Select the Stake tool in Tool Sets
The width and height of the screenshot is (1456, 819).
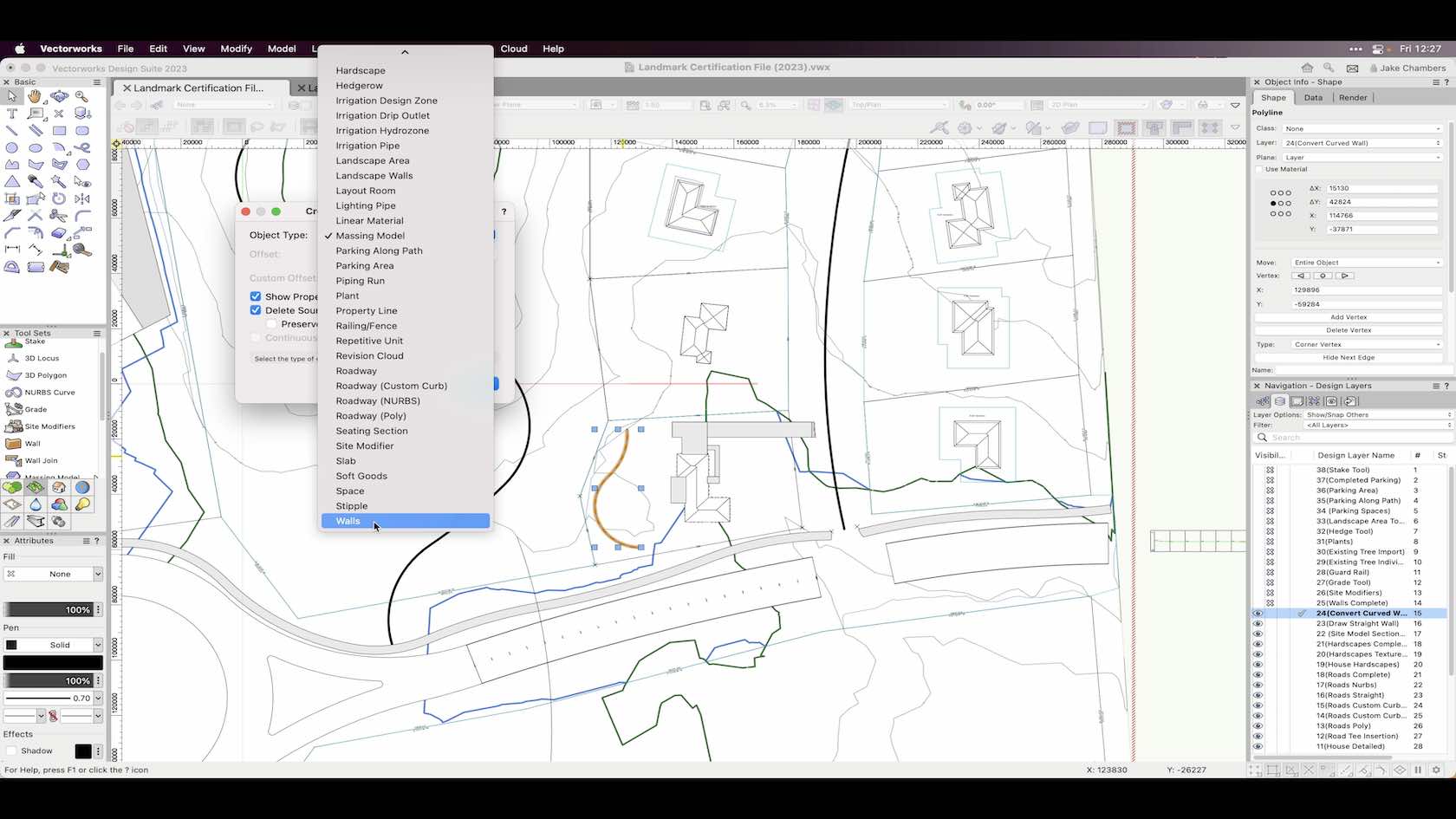point(26,342)
